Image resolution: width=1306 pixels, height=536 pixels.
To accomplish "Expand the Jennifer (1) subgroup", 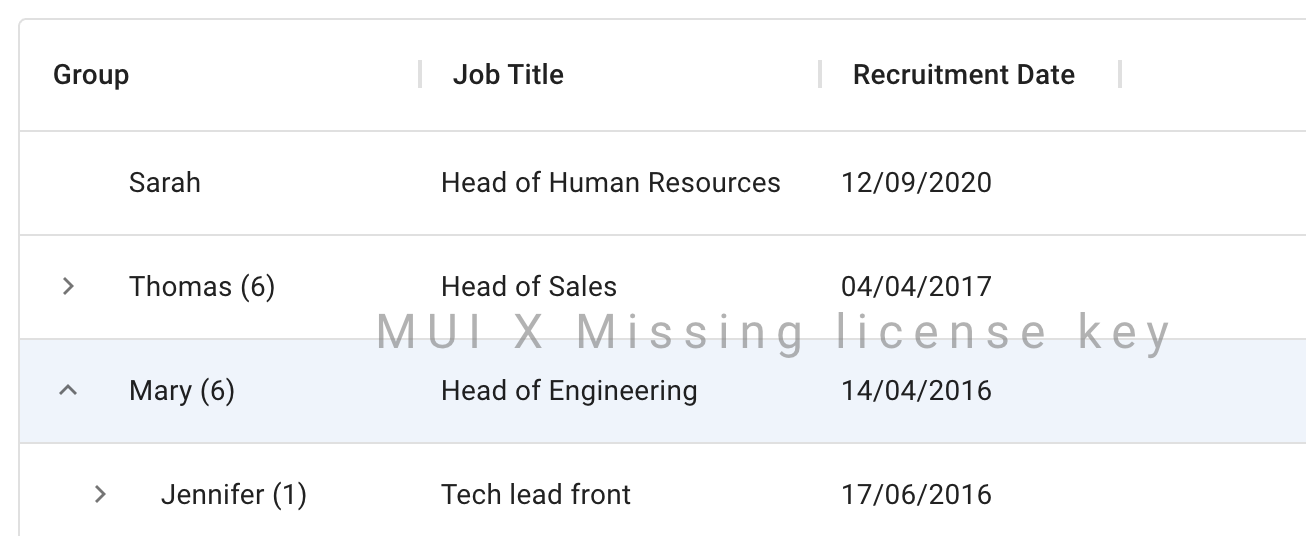I will click(100, 494).
